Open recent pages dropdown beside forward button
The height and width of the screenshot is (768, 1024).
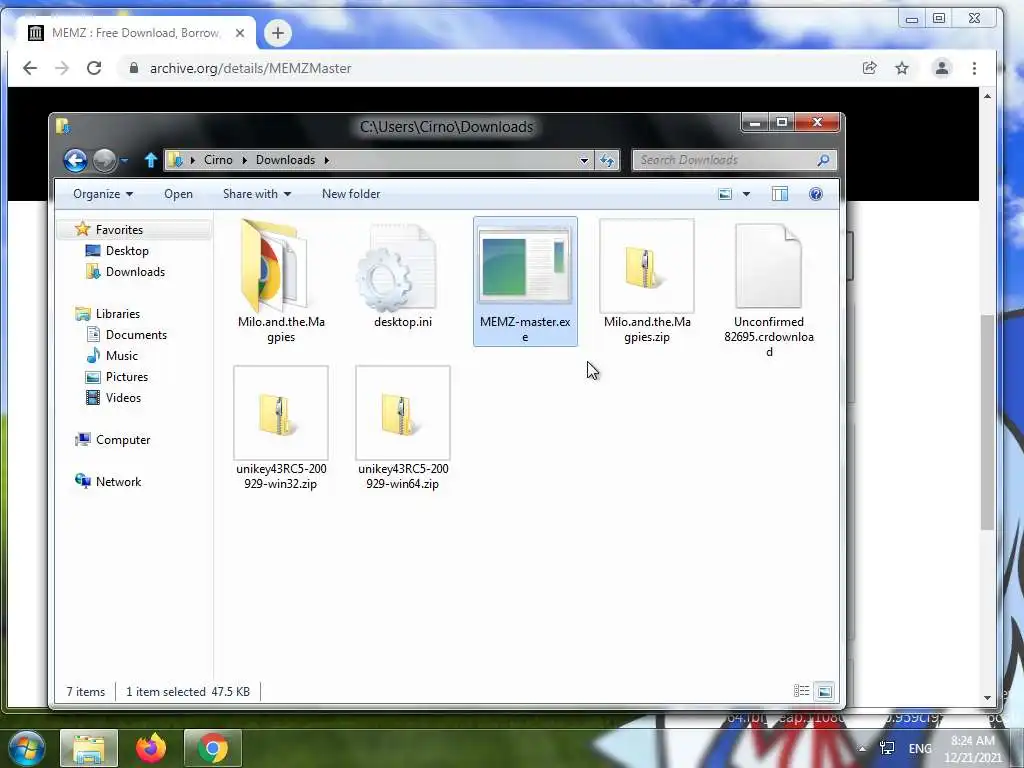[x=124, y=160]
